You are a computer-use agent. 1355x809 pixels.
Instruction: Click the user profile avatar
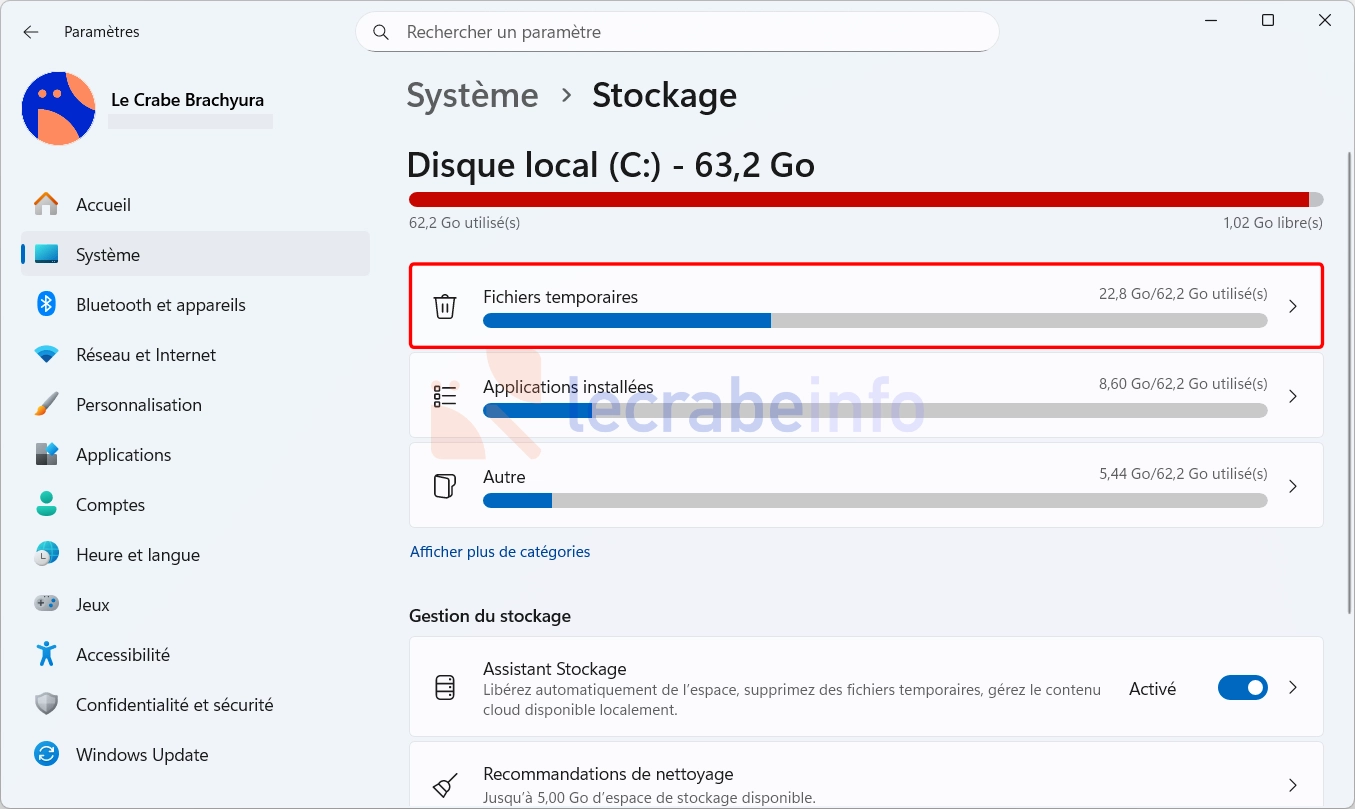[x=59, y=108]
